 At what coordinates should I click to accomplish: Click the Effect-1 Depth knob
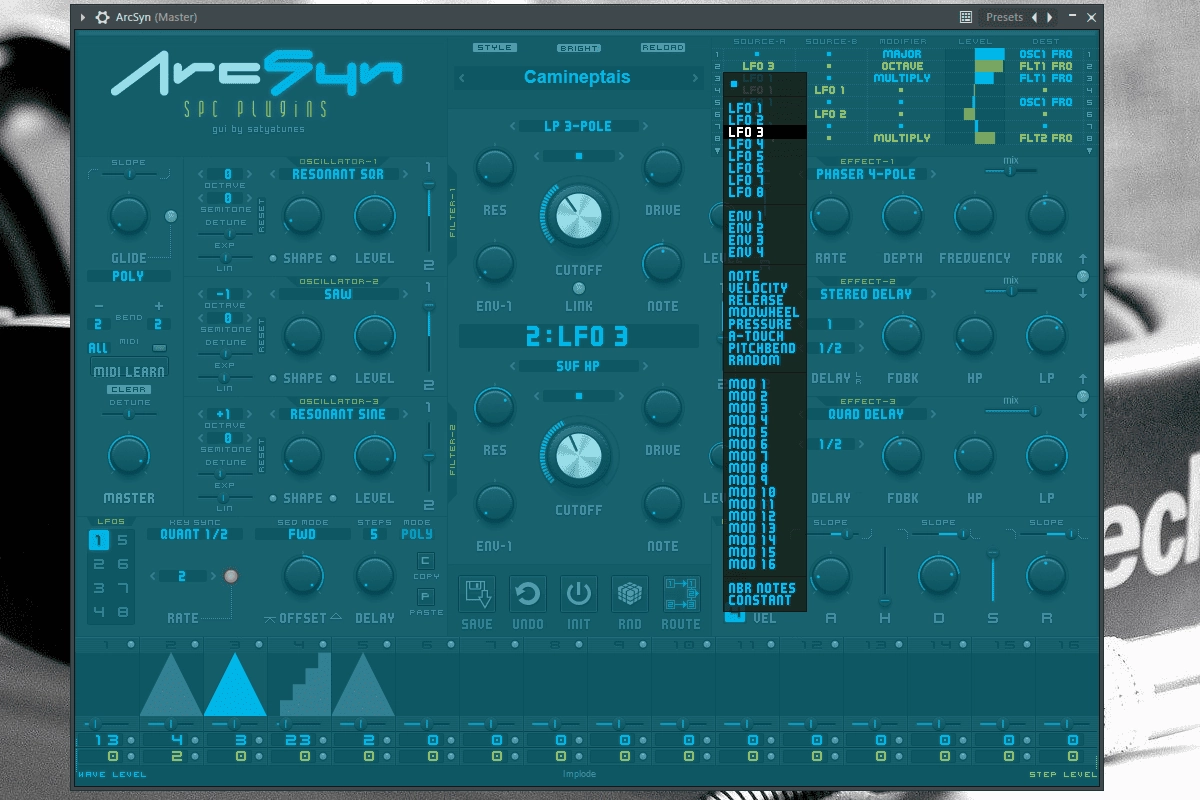[902, 215]
